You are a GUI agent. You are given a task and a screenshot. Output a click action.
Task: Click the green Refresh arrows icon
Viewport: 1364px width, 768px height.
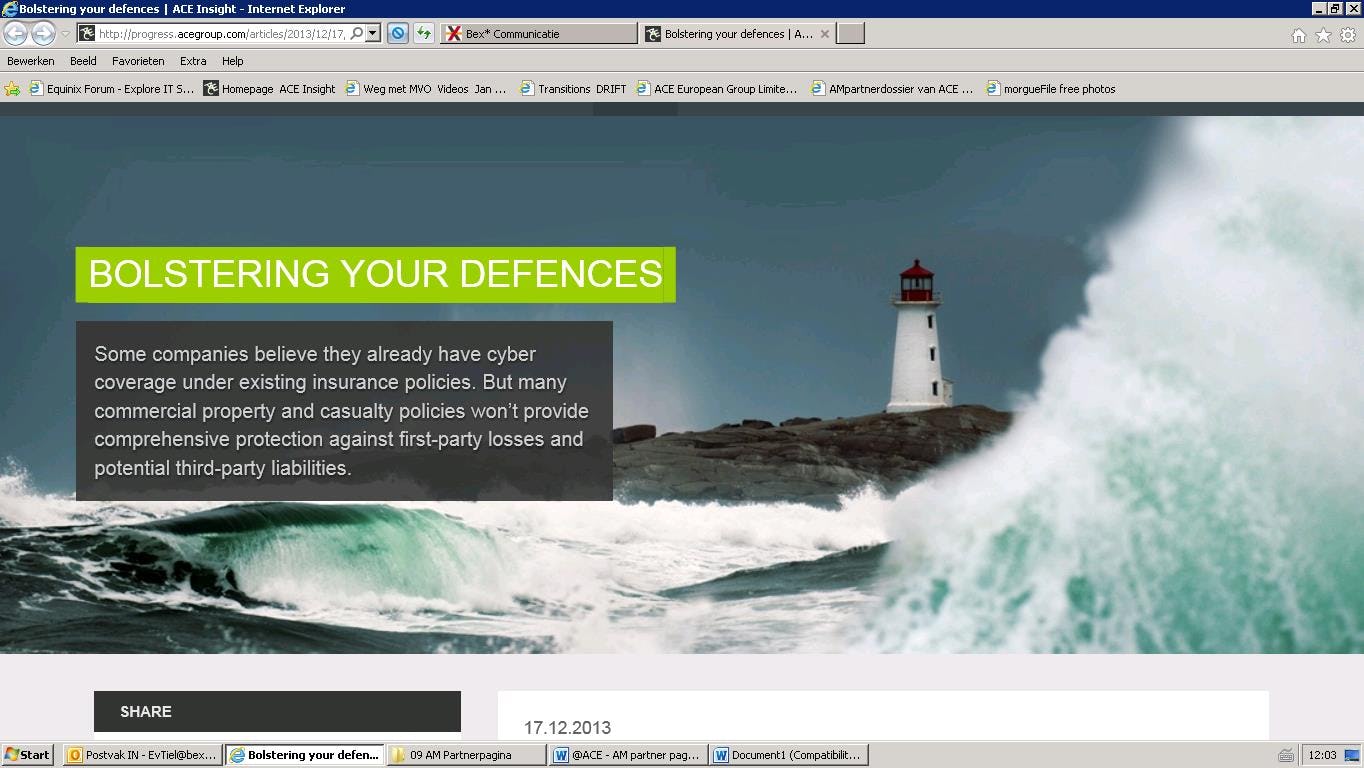pyautogui.click(x=424, y=34)
